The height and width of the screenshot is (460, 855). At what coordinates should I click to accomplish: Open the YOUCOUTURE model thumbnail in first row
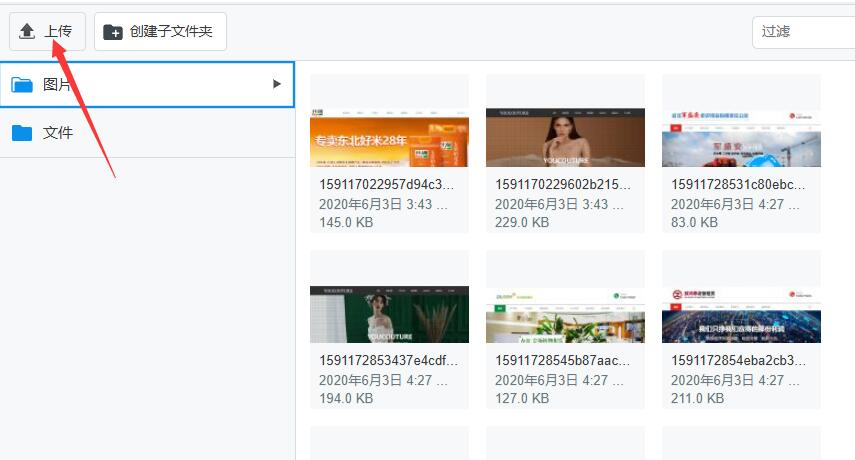tap(565, 137)
